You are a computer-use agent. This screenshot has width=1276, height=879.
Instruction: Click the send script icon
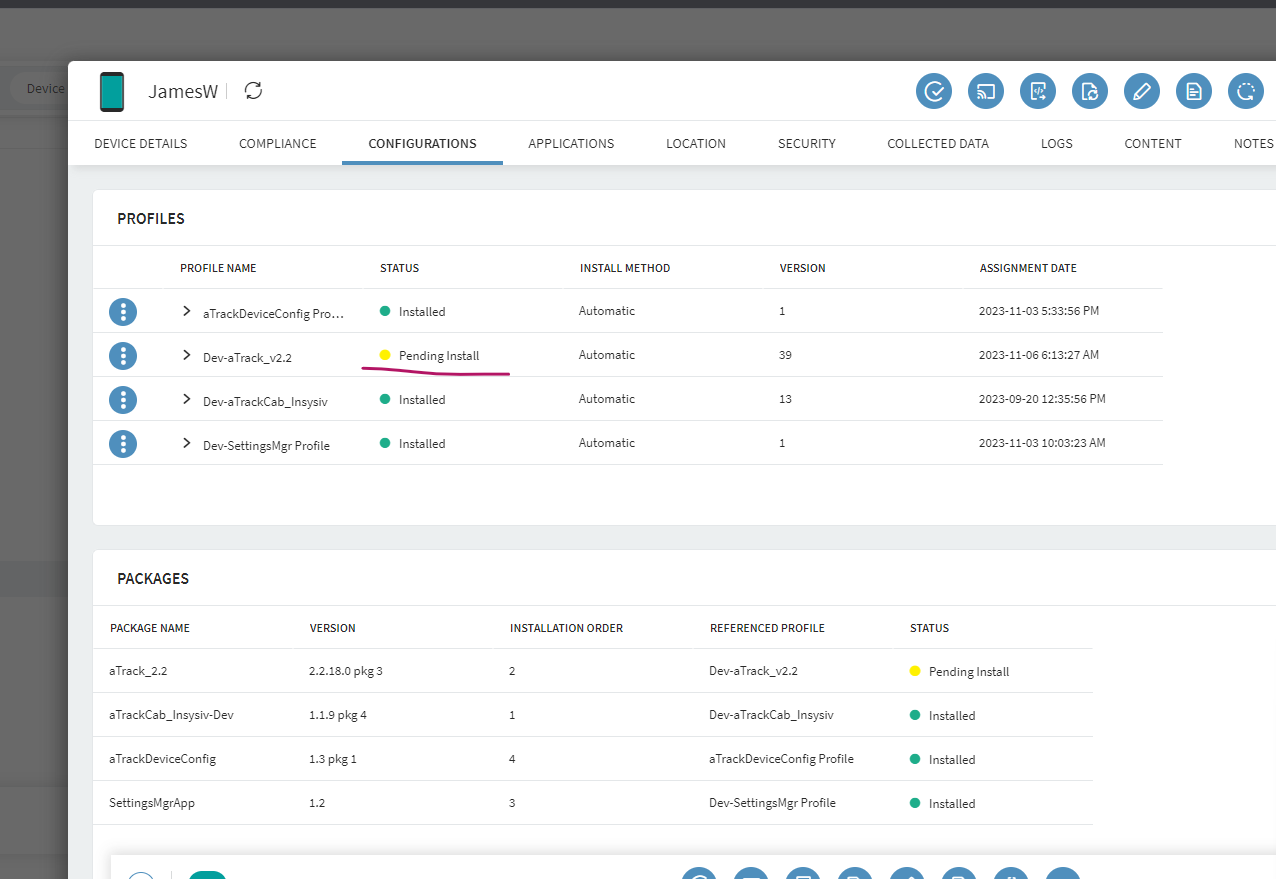coord(1038,91)
